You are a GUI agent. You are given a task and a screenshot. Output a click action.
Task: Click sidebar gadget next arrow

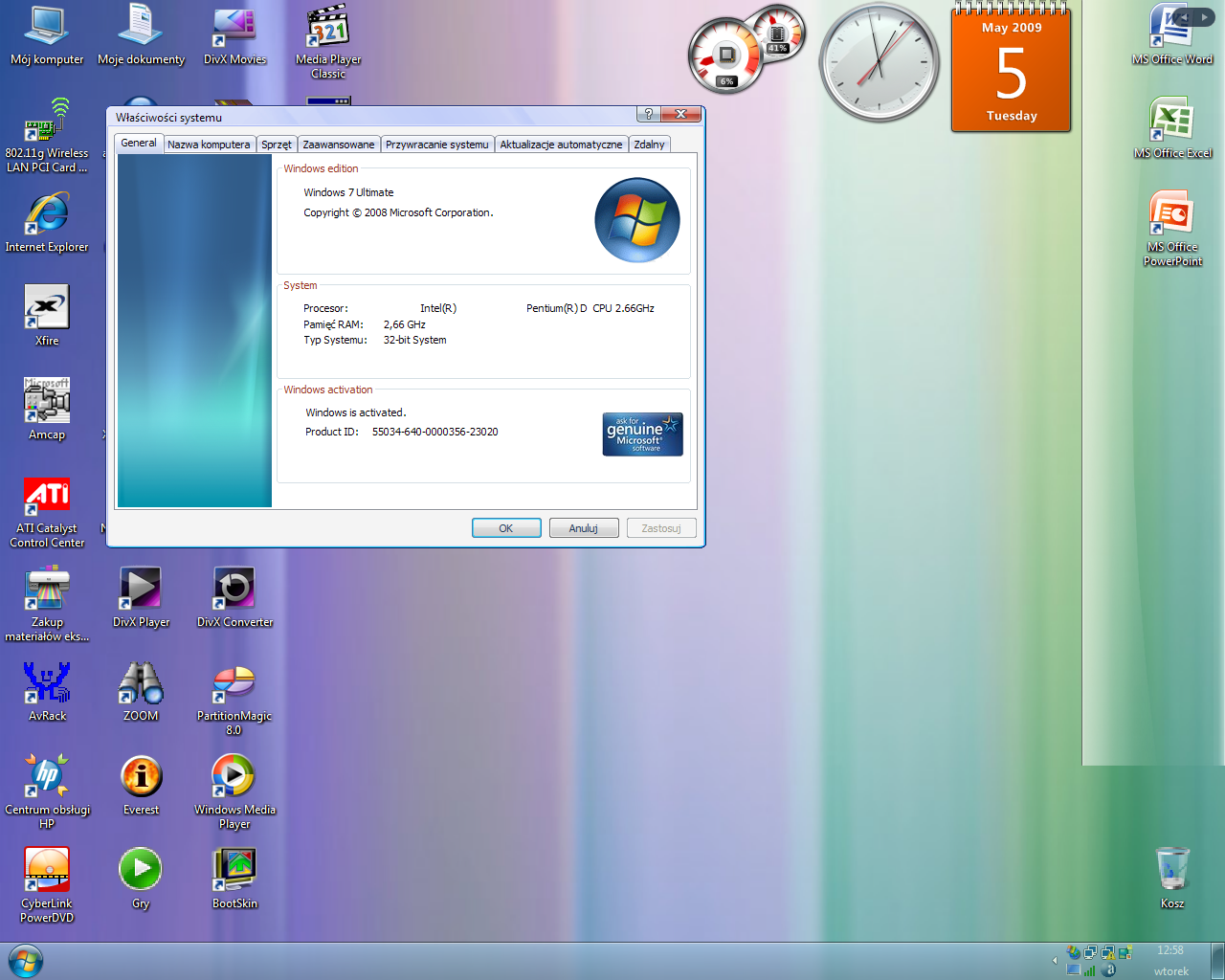[x=1204, y=17]
